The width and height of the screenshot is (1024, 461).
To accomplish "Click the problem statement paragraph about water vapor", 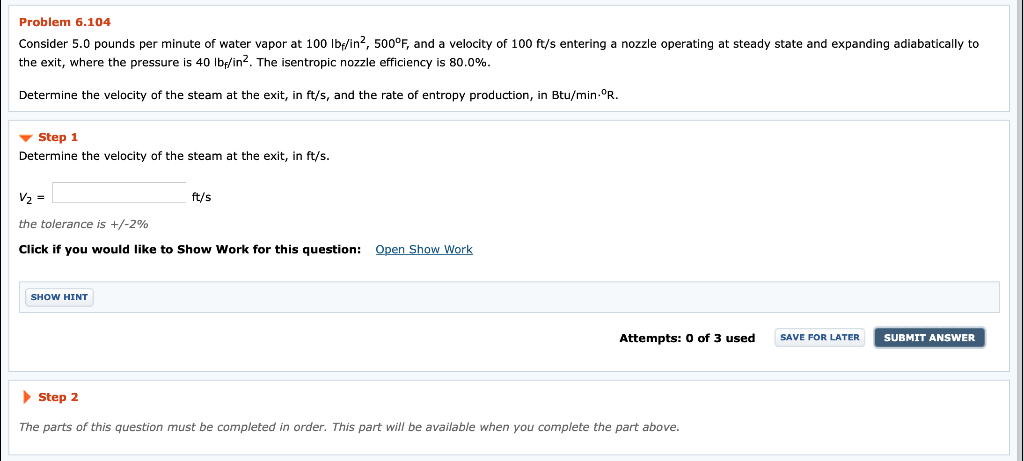I will tap(499, 54).
